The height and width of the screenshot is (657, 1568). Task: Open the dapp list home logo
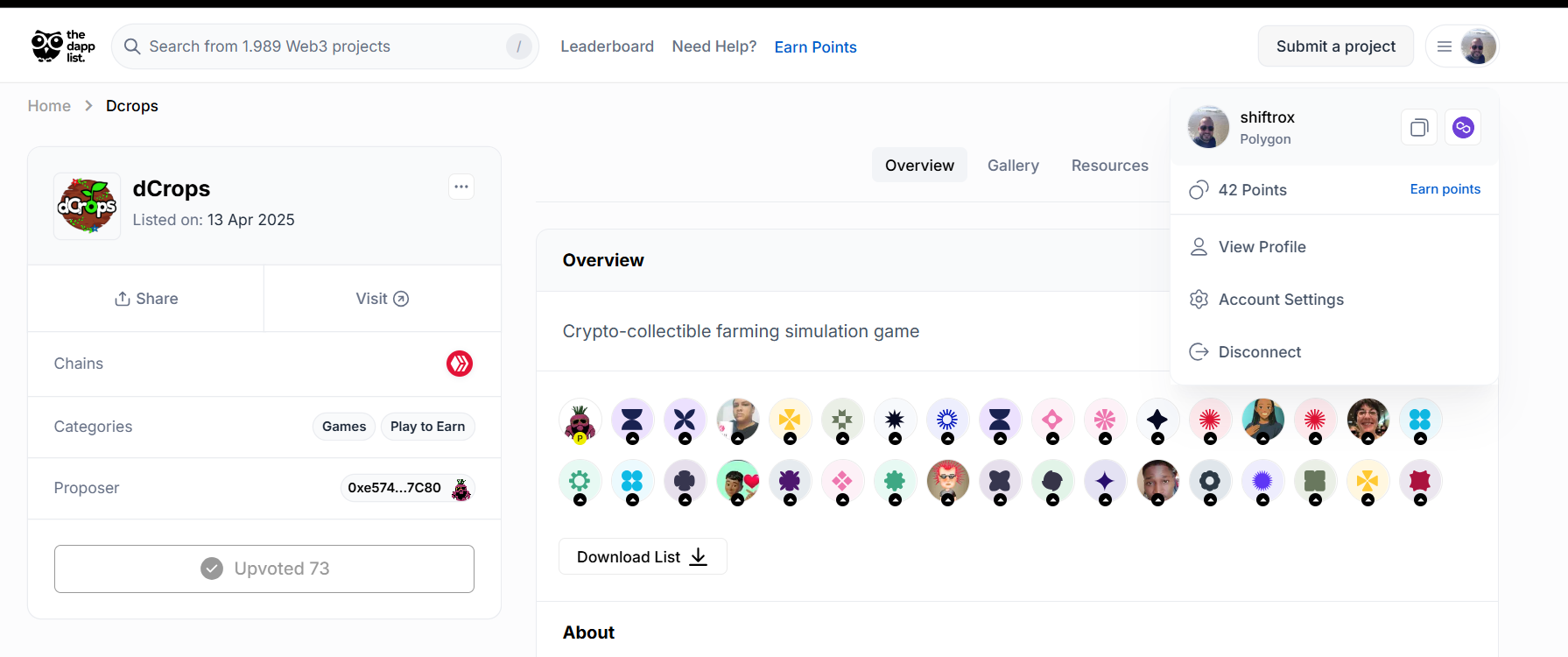(63, 46)
